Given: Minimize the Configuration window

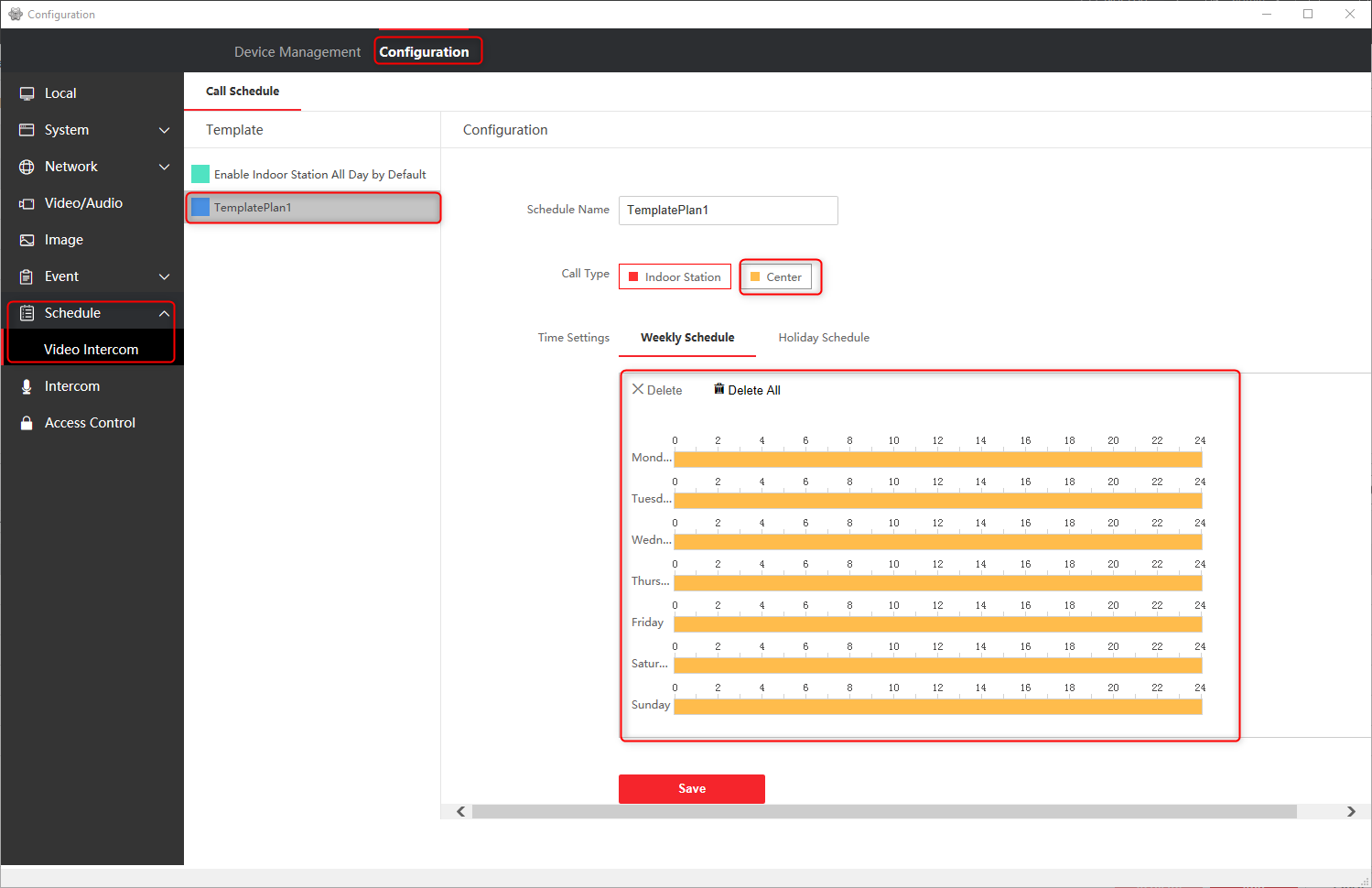Looking at the screenshot, I should pyautogui.click(x=1267, y=14).
